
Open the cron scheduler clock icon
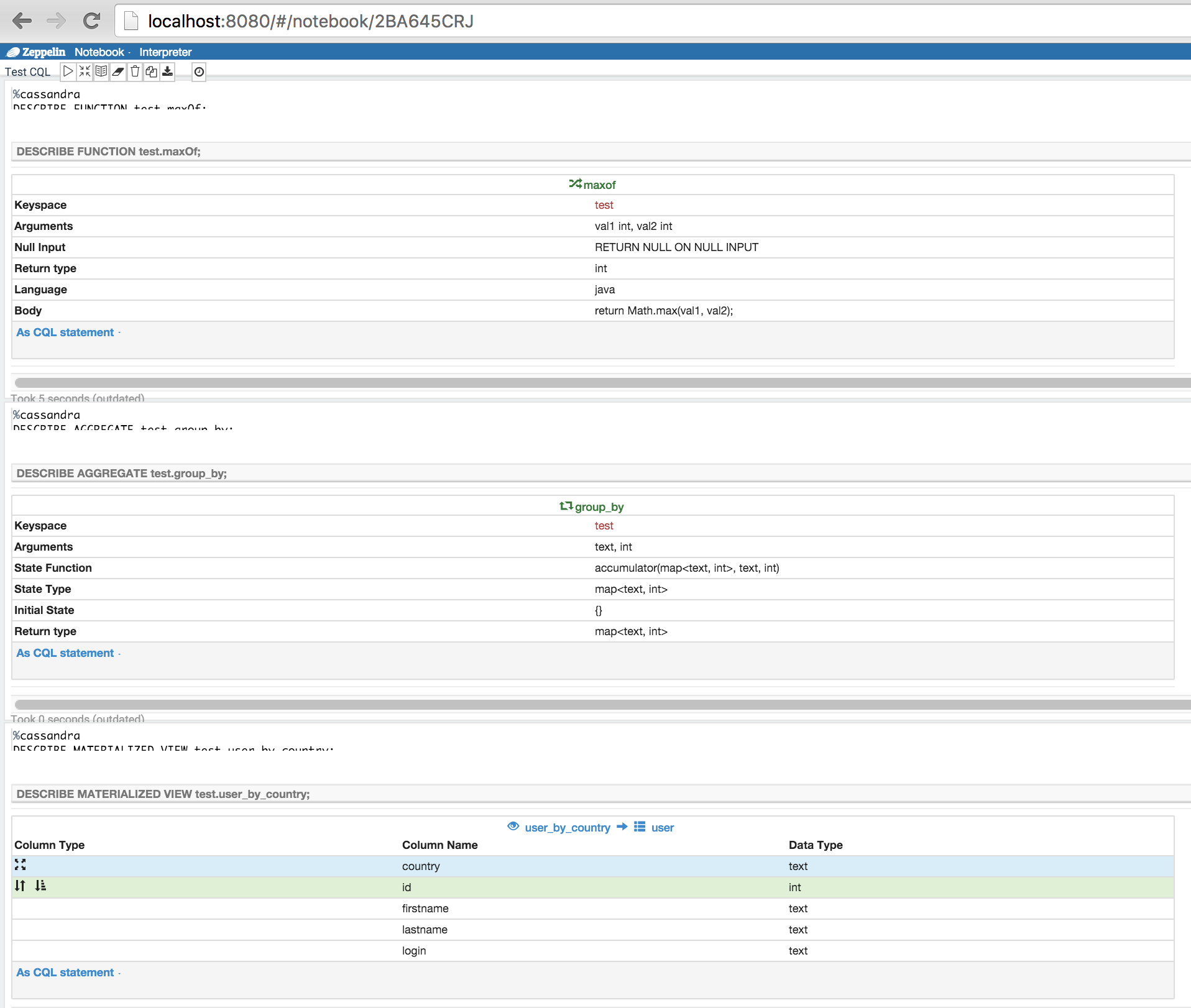pyautogui.click(x=199, y=72)
